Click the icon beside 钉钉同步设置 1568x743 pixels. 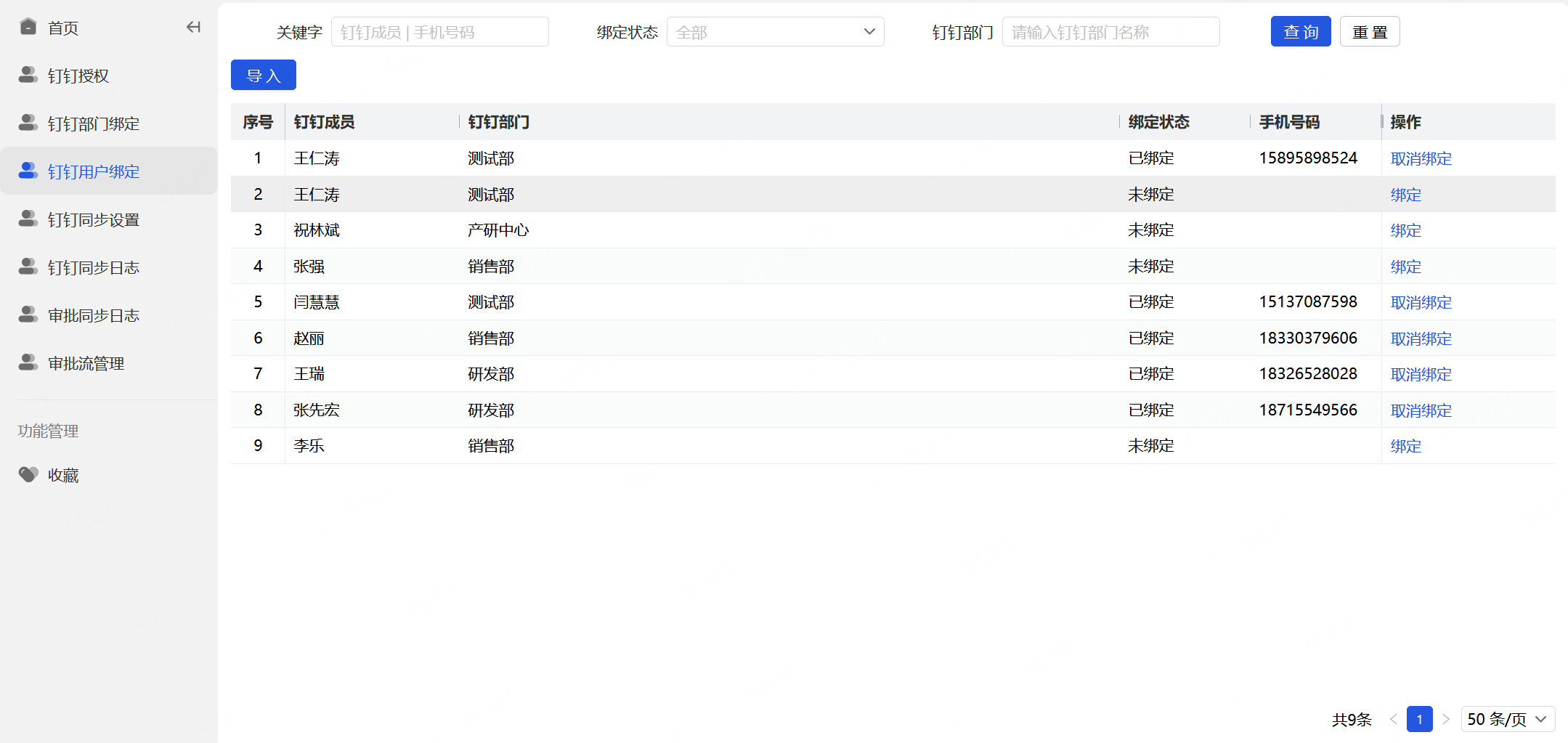pyautogui.click(x=28, y=219)
